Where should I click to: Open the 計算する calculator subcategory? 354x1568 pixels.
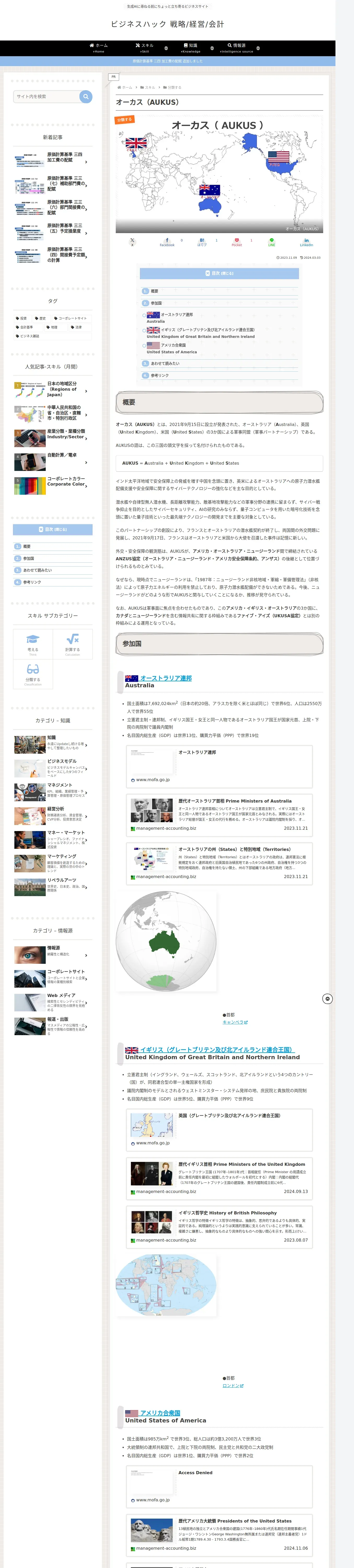[x=72, y=644]
